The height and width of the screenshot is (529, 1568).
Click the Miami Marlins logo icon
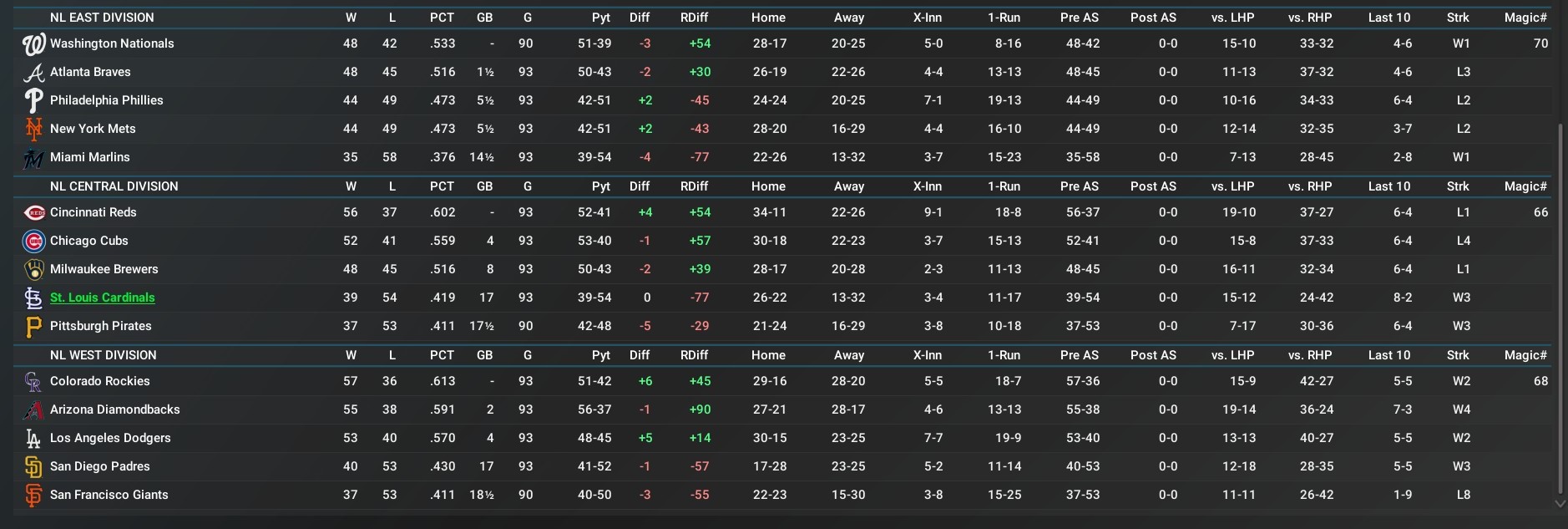tap(33, 158)
